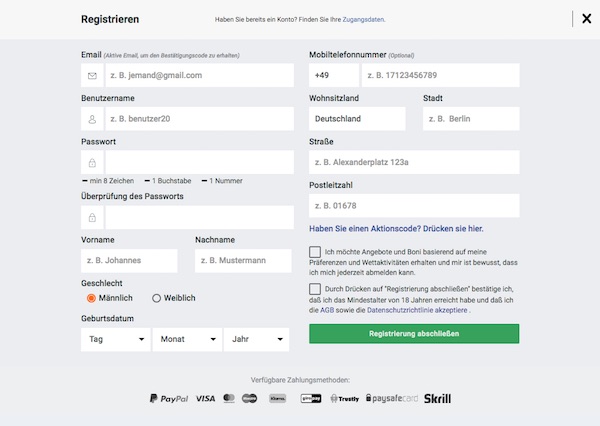The width and height of the screenshot is (600, 426).
Task: Click the Registrierung abschließen button
Action: click(x=414, y=334)
